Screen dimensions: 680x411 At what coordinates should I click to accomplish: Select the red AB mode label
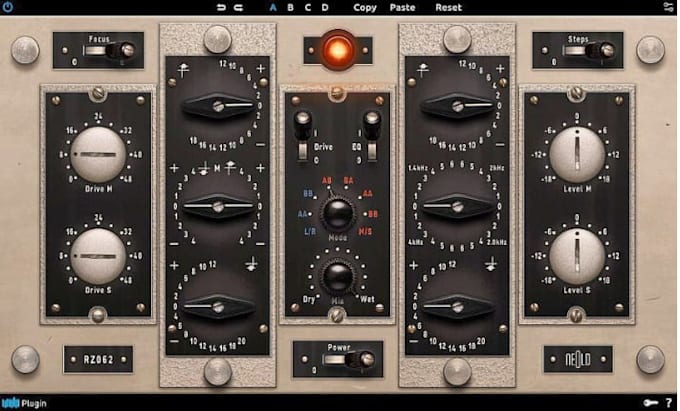point(327,180)
